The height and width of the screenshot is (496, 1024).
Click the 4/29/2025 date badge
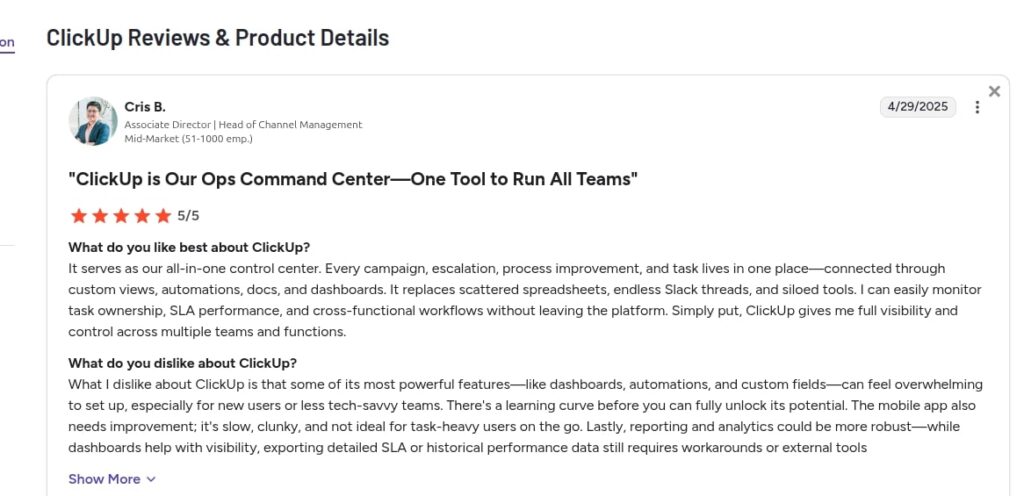click(918, 107)
